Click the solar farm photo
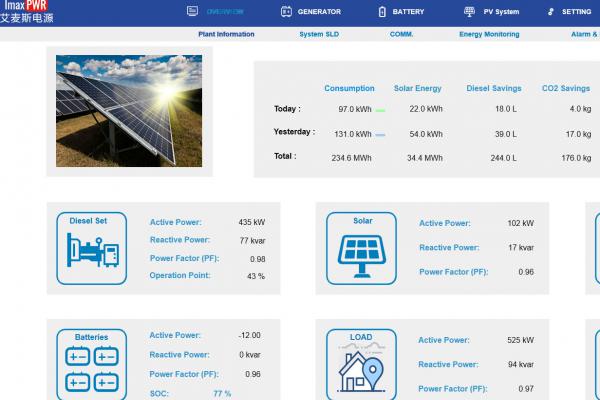This screenshot has width=600, height=400. [x=129, y=110]
